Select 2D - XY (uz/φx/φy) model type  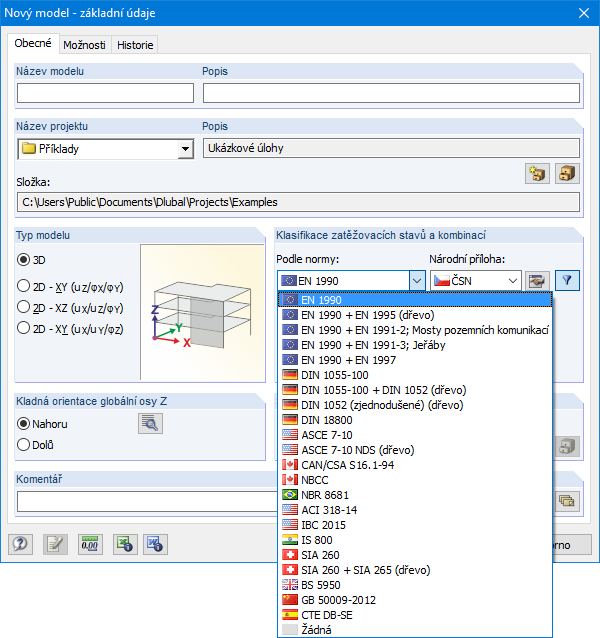24,286
